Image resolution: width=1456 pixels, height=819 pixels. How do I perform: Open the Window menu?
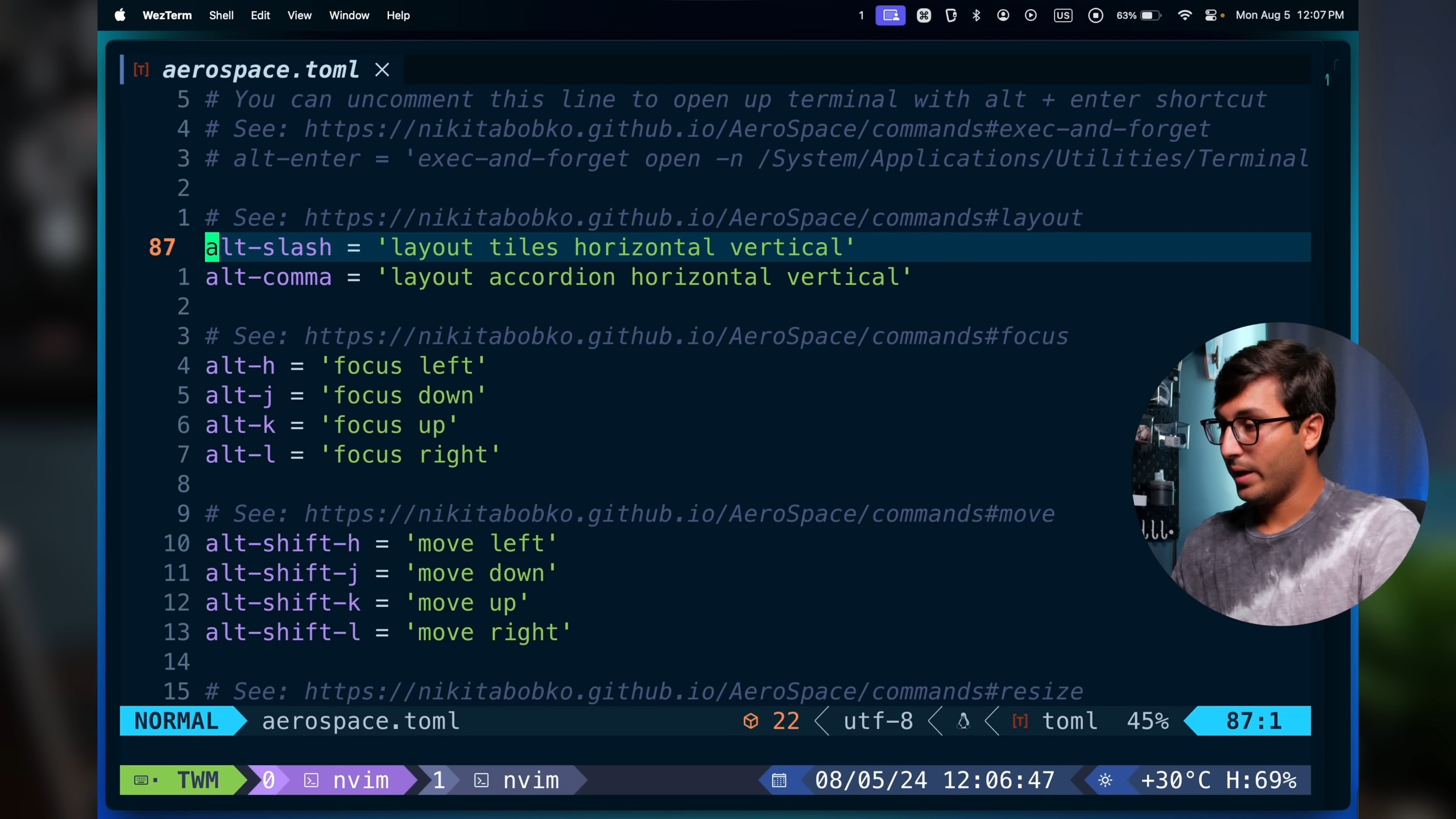[x=349, y=15]
